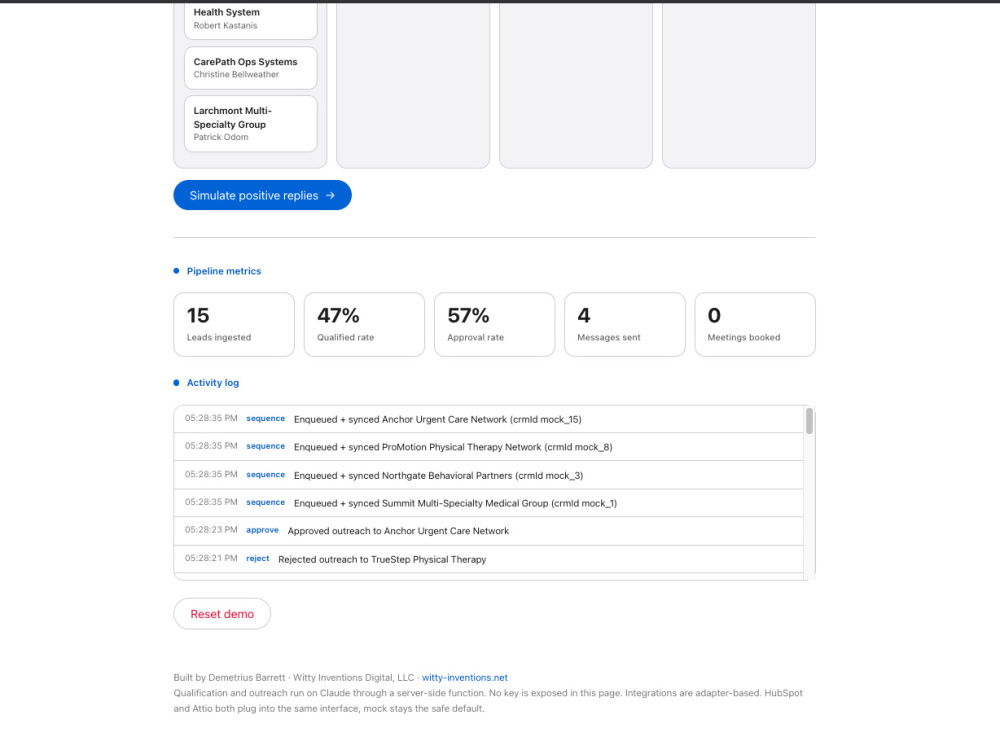Screen dimensions: 1000x750
Task: Click the reject tag in the activity log
Action: (258, 558)
